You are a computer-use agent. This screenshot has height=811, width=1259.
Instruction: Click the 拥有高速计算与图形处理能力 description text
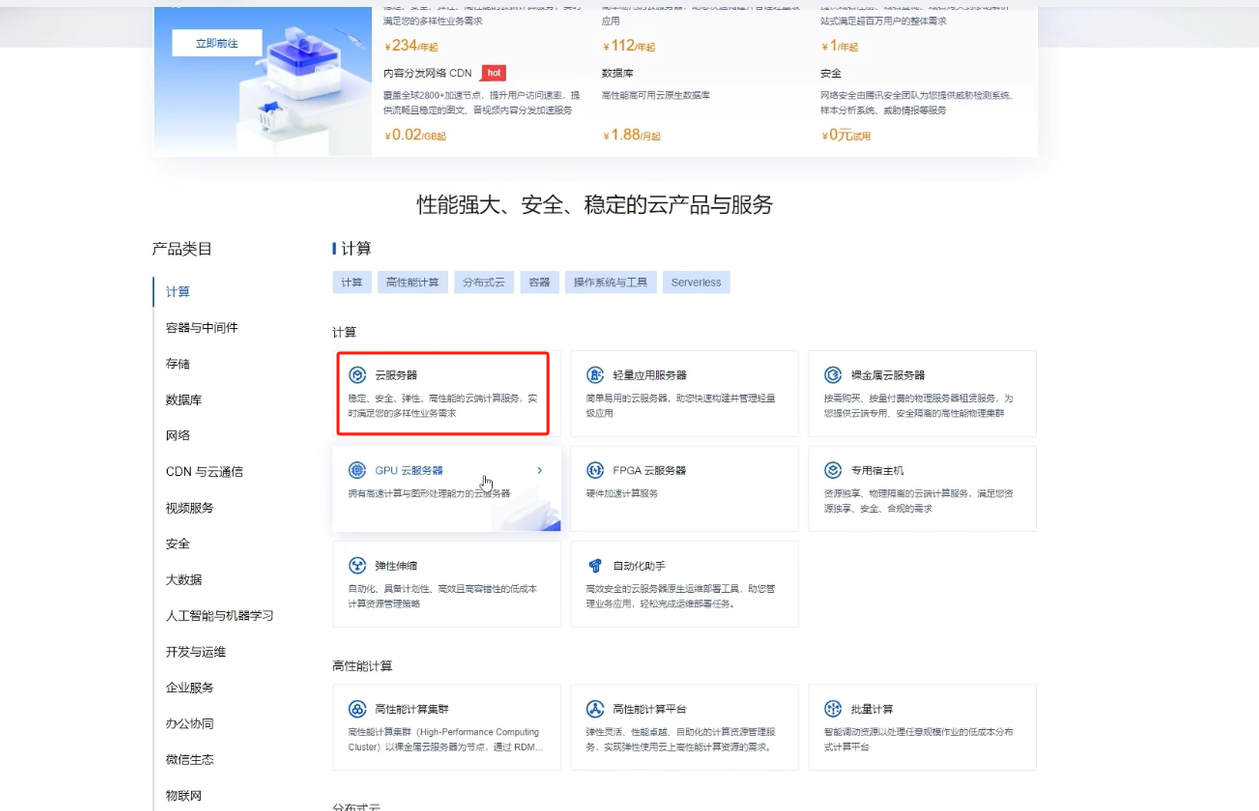point(429,494)
